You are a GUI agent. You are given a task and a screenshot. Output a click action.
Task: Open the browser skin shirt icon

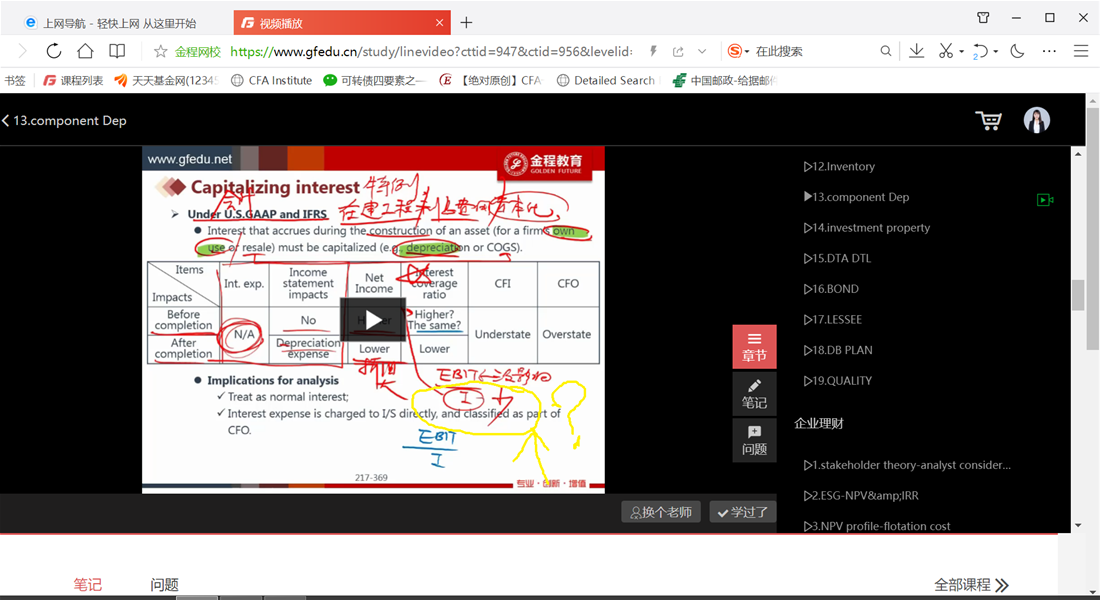[x=984, y=18]
